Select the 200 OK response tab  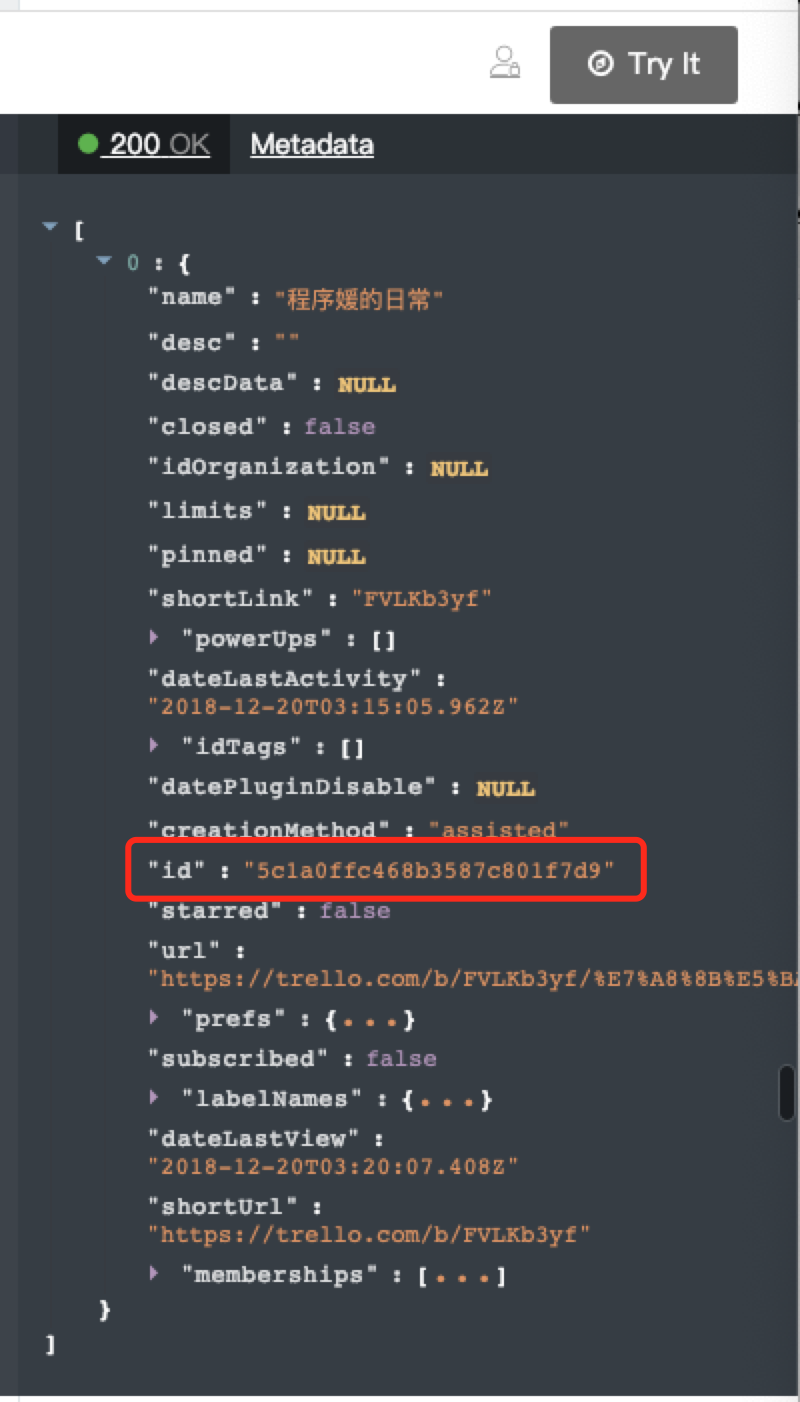[144, 145]
